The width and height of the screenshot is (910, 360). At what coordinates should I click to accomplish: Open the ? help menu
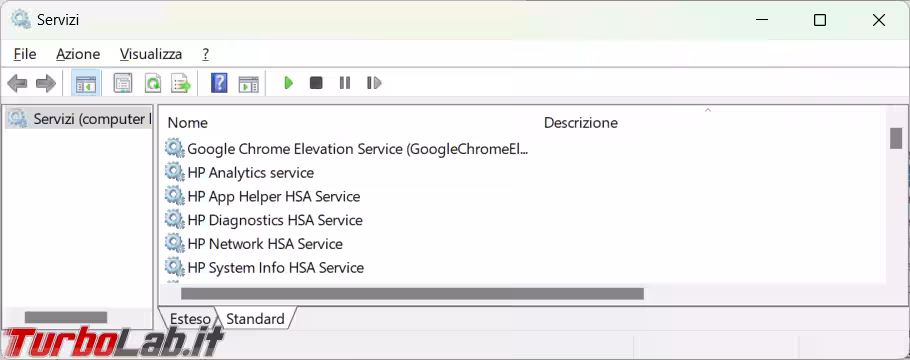(x=205, y=54)
